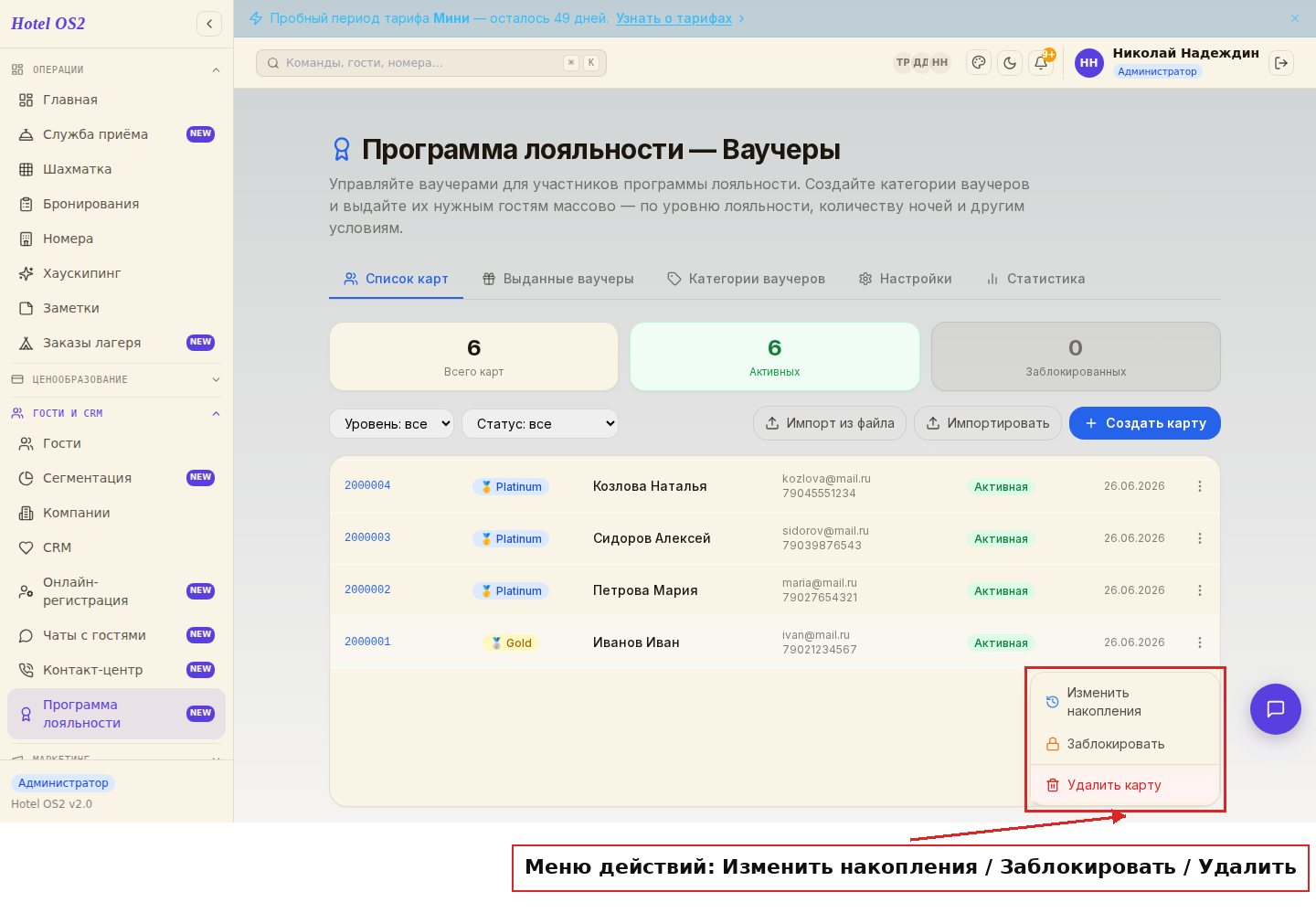Viewport: 1316px width, 913px height.
Task: Choose Изменить накопления from menu
Action: click(1125, 702)
